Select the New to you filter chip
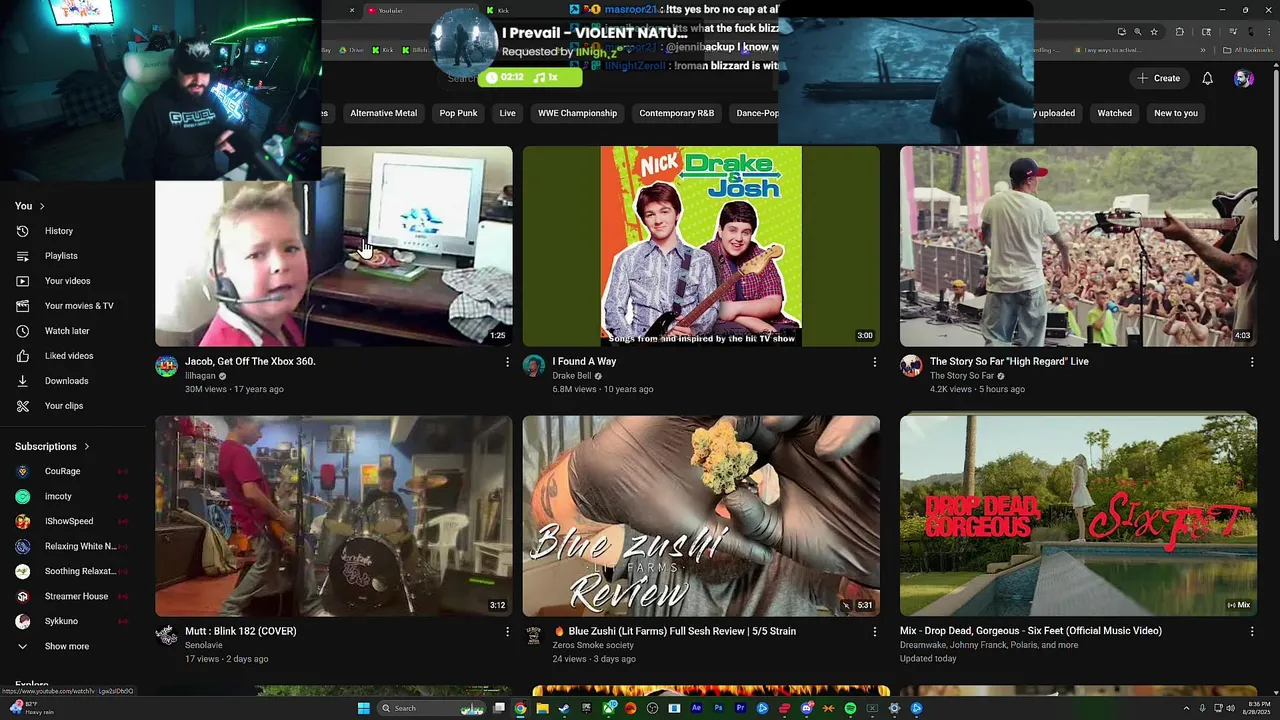Viewport: 1280px width, 720px height. pos(1175,113)
